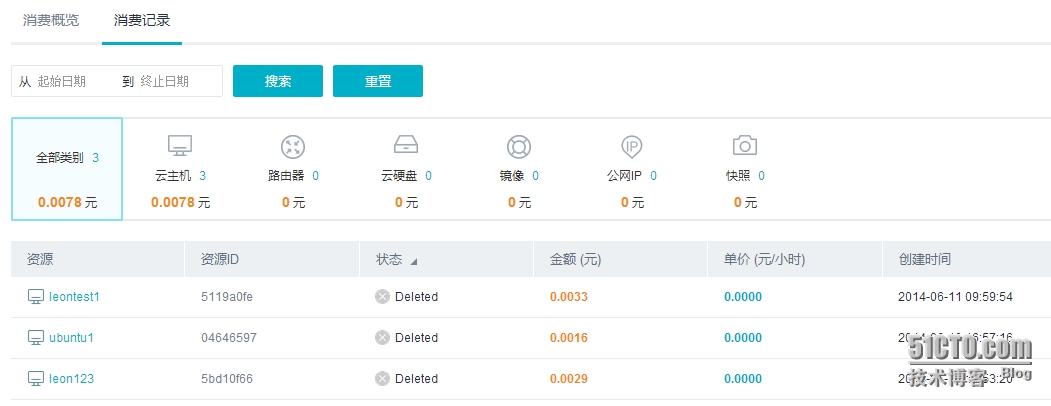Filter by 镜像 image icon
Image resolution: width=1051 pixels, height=406 pixels.
point(519,146)
